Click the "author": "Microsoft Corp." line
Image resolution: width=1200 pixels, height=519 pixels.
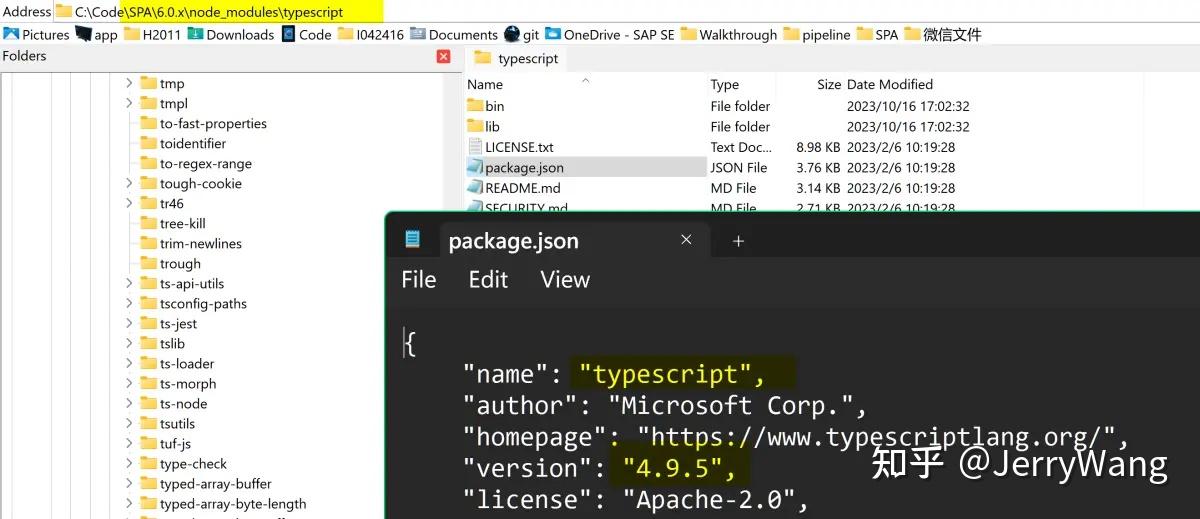pos(664,405)
